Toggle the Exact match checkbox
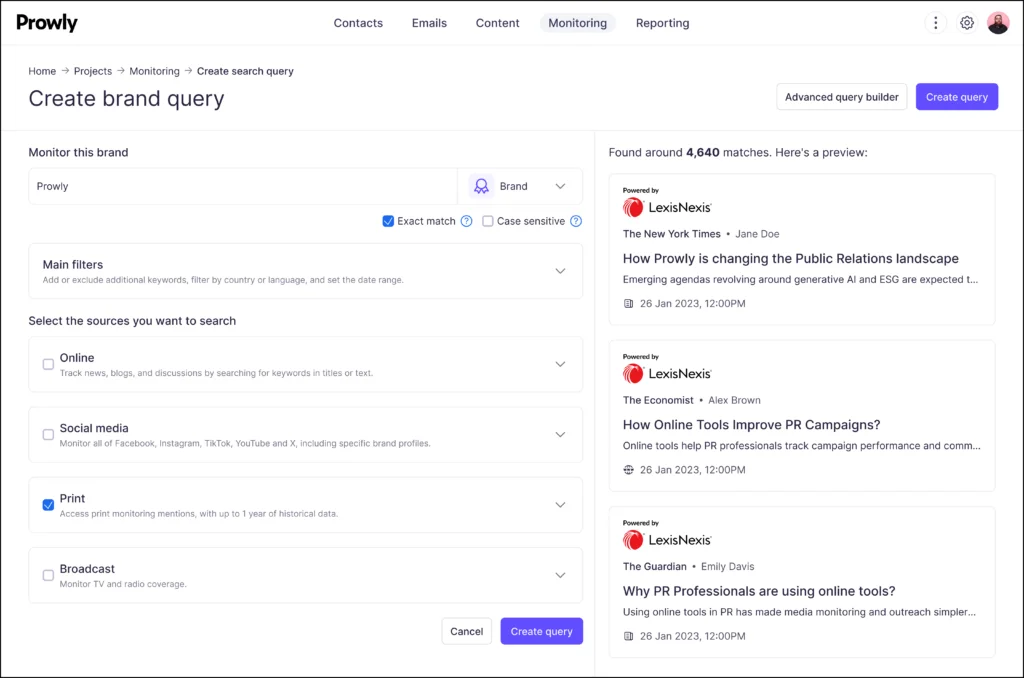 pos(388,221)
